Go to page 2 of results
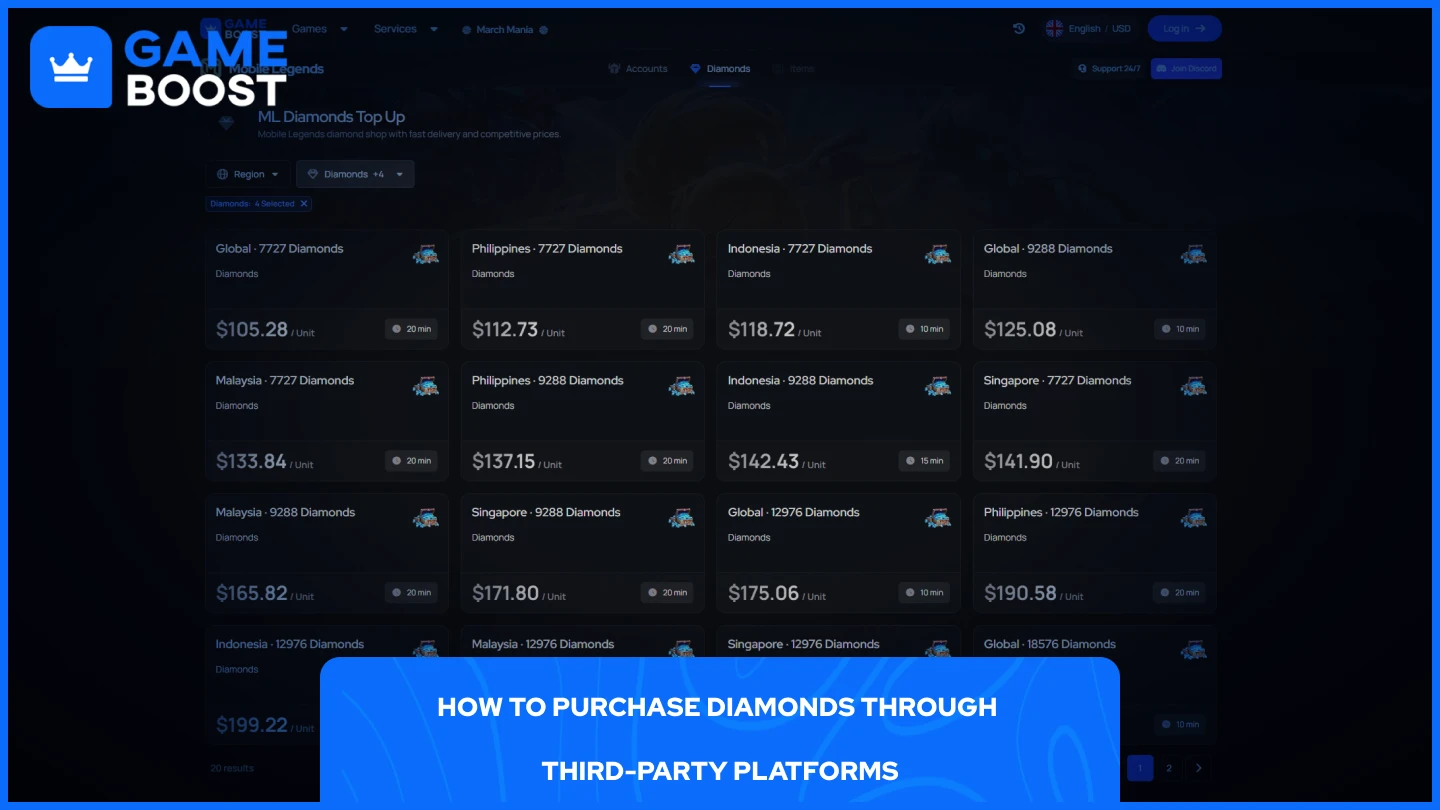 click(x=1169, y=768)
